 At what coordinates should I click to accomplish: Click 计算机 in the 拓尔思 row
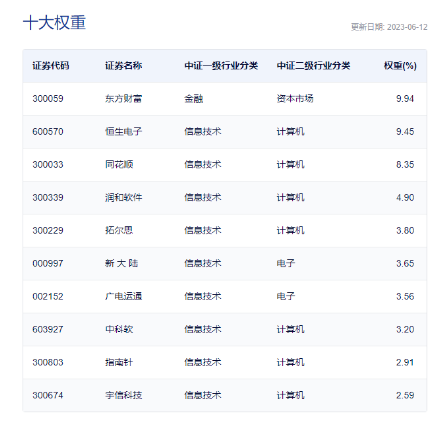click(x=291, y=231)
